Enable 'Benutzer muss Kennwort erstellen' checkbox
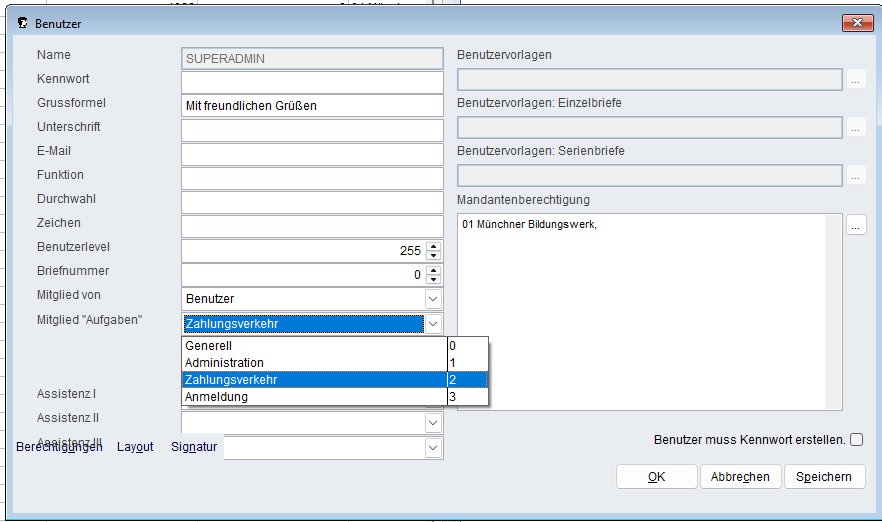 [x=856, y=439]
